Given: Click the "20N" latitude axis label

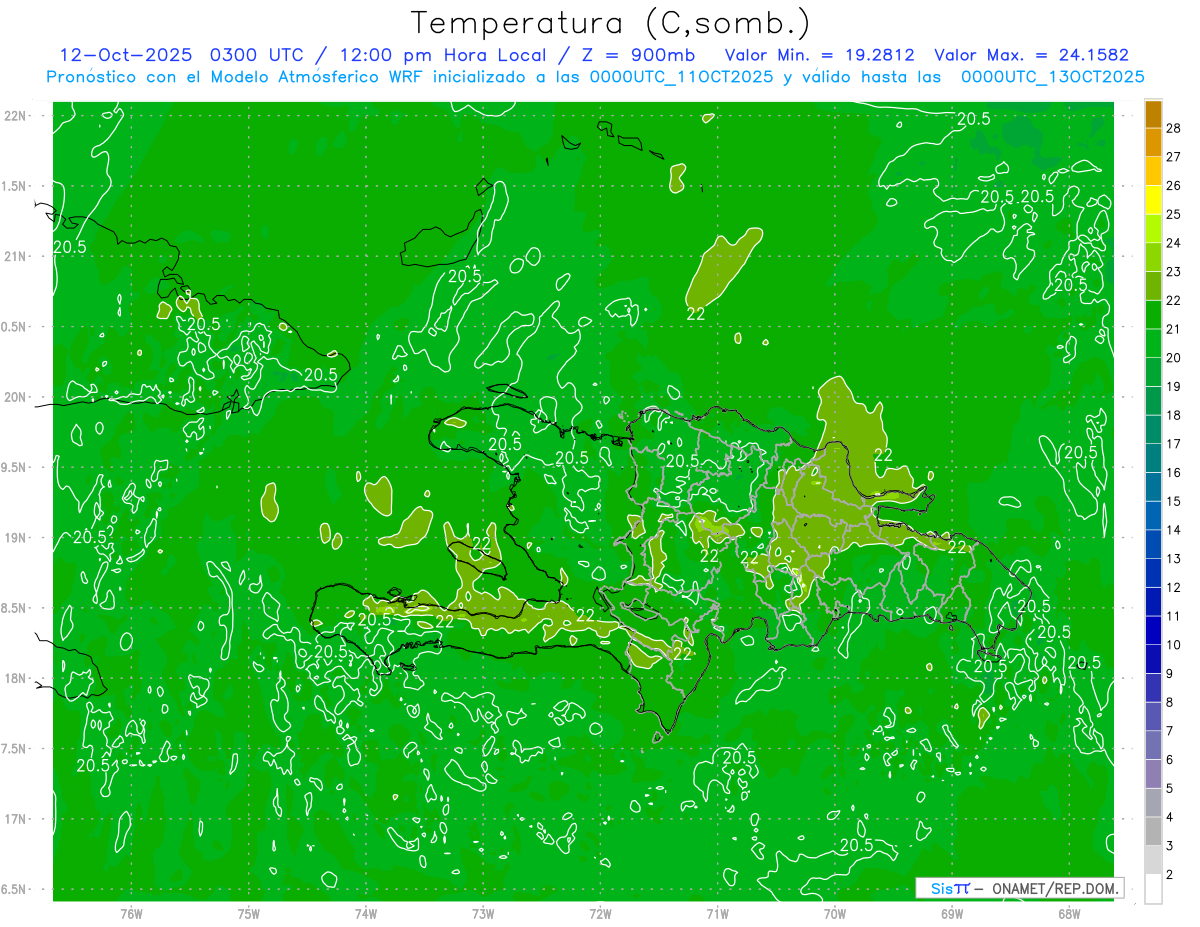Looking at the screenshot, I should tap(16, 397).
